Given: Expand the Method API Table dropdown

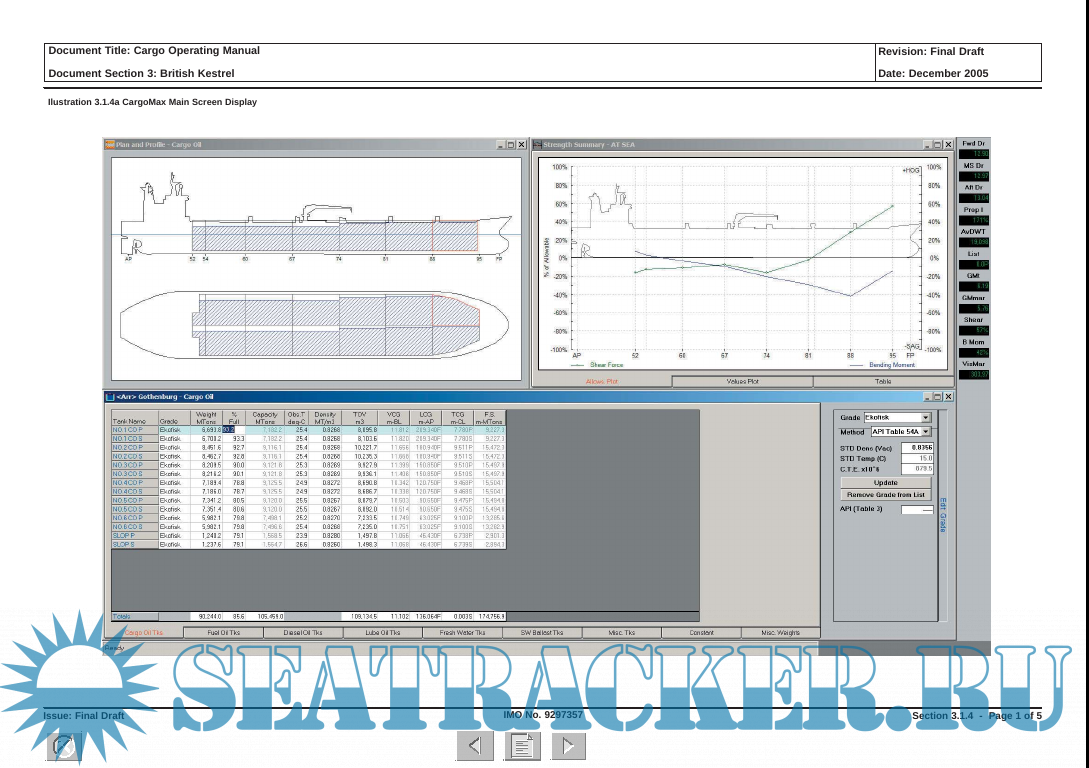Looking at the screenshot, I should point(925,432).
